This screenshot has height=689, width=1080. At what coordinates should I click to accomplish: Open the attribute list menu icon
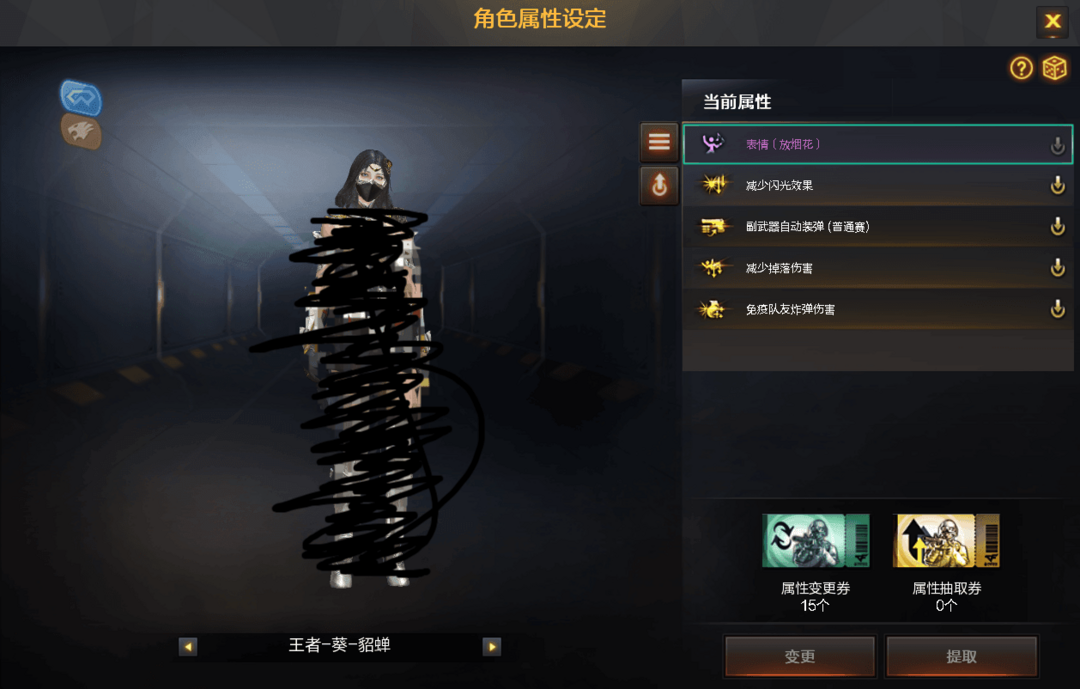(x=659, y=142)
